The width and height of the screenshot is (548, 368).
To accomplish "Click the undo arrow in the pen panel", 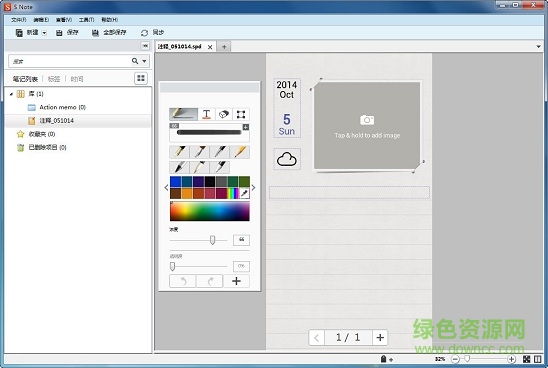I will 182,281.
